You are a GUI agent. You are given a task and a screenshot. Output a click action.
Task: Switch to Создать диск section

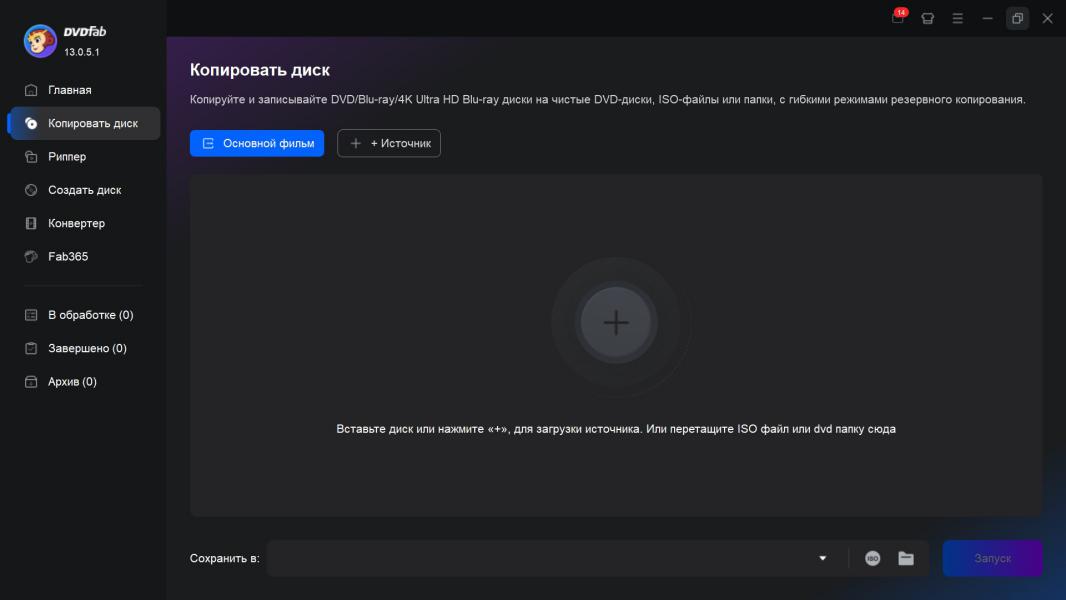click(84, 190)
